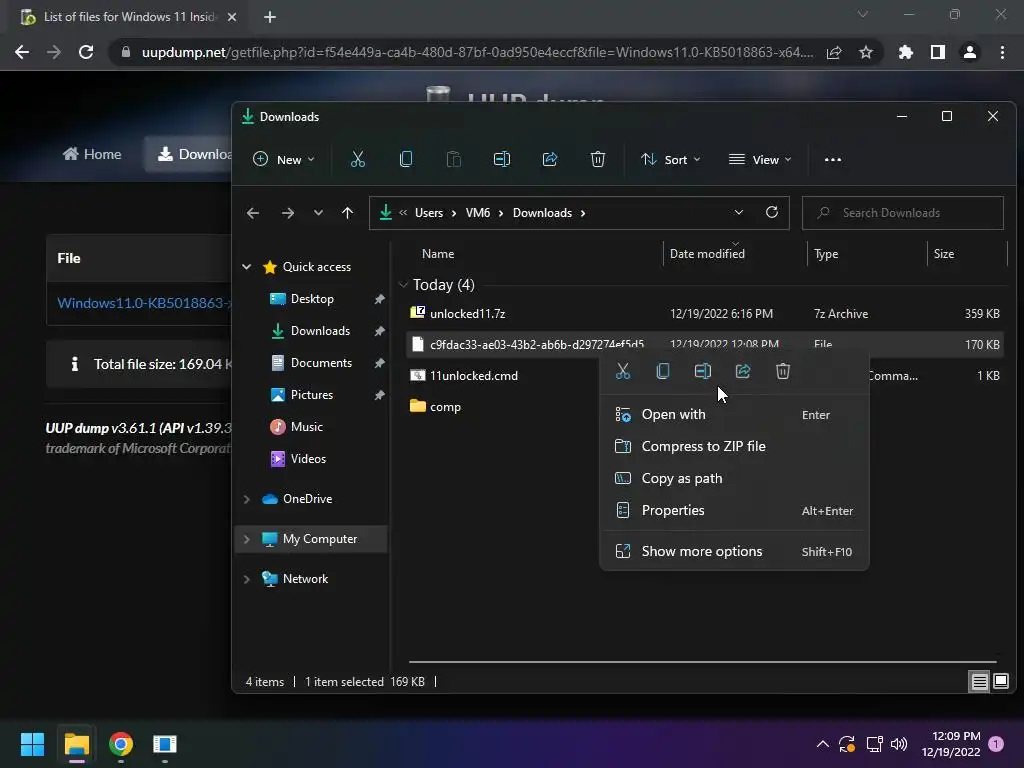Open the clock and date in taskbar

point(951,744)
